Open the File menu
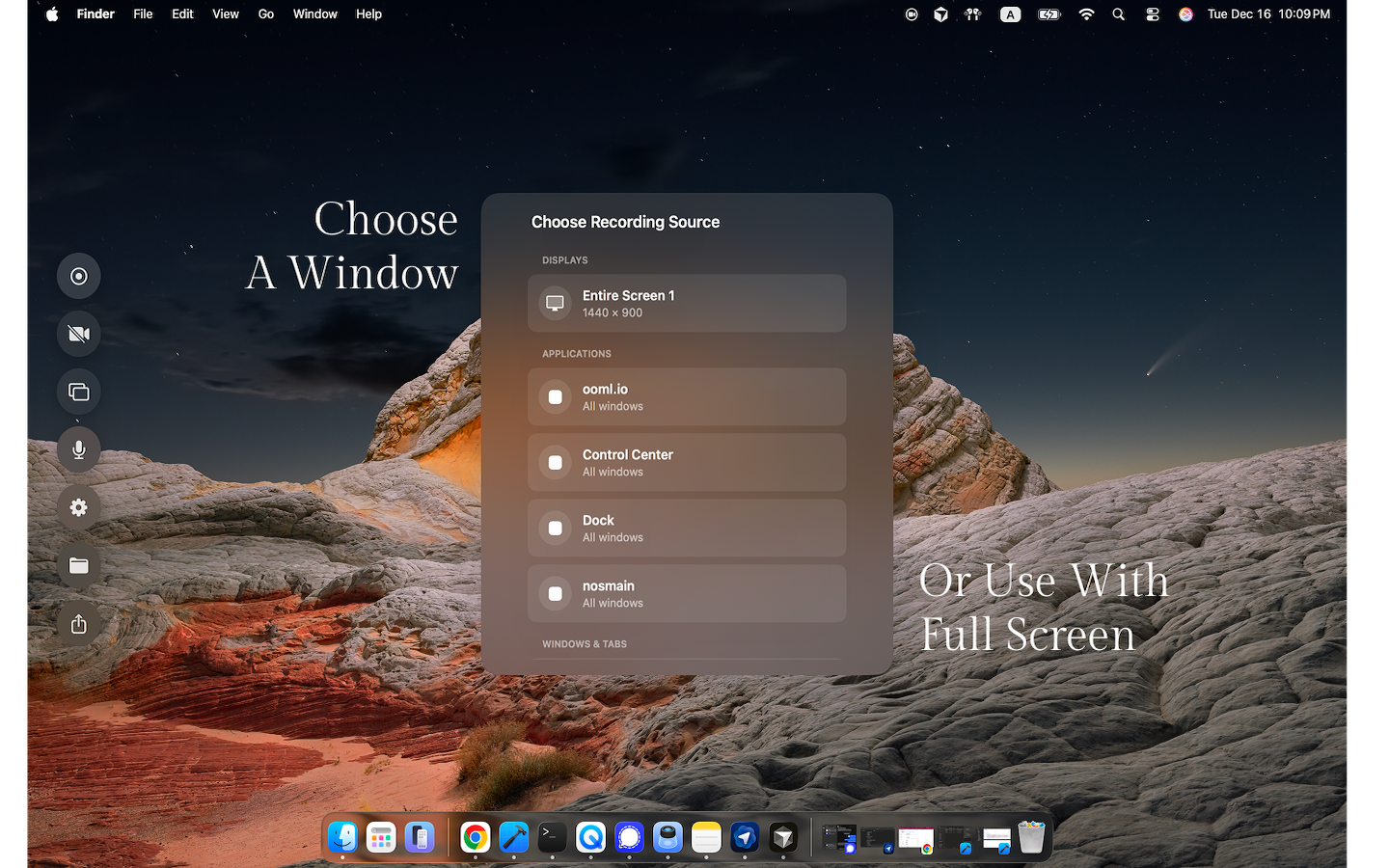 point(143,14)
